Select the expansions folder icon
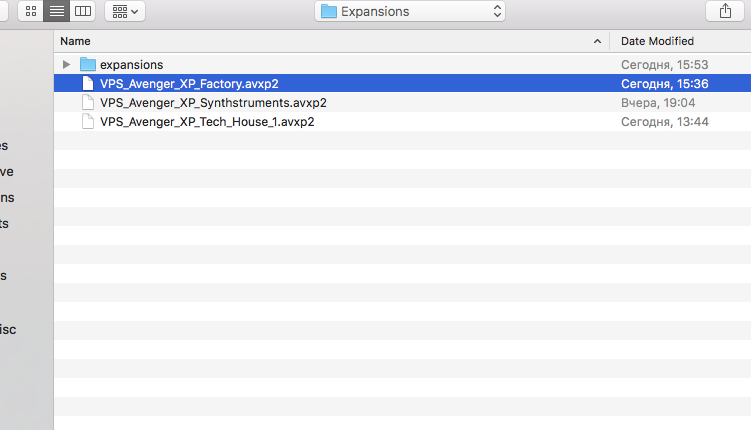This screenshot has height=430, width=751. click(88, 64)
